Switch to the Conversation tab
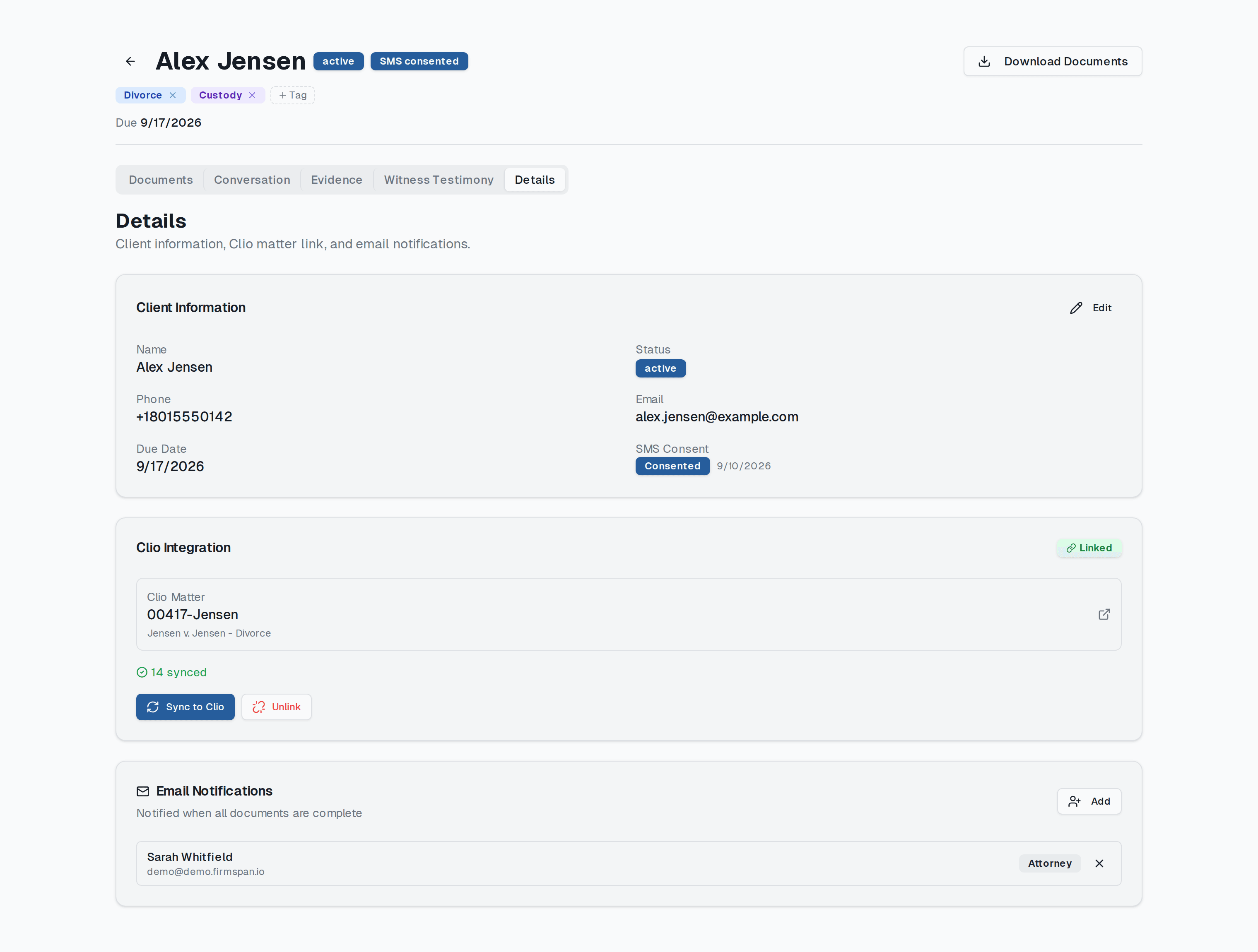 252,180
